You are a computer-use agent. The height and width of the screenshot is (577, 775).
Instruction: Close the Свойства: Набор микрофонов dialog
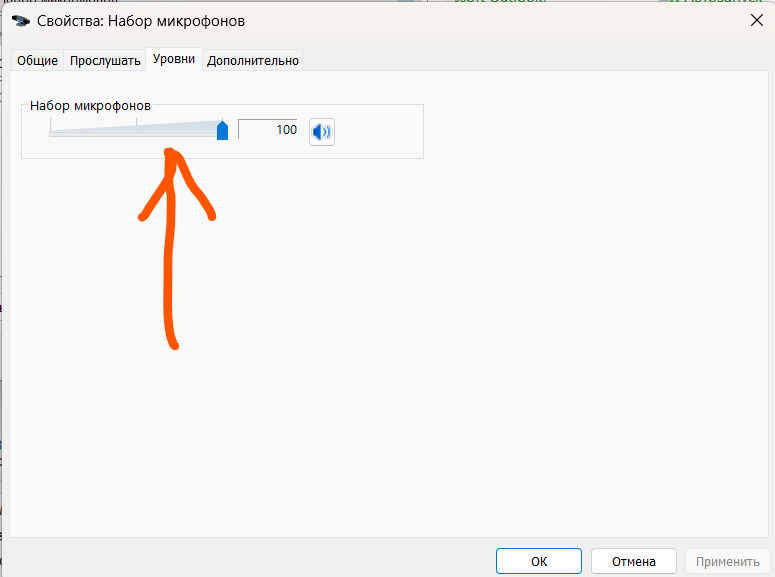point(757,21)
